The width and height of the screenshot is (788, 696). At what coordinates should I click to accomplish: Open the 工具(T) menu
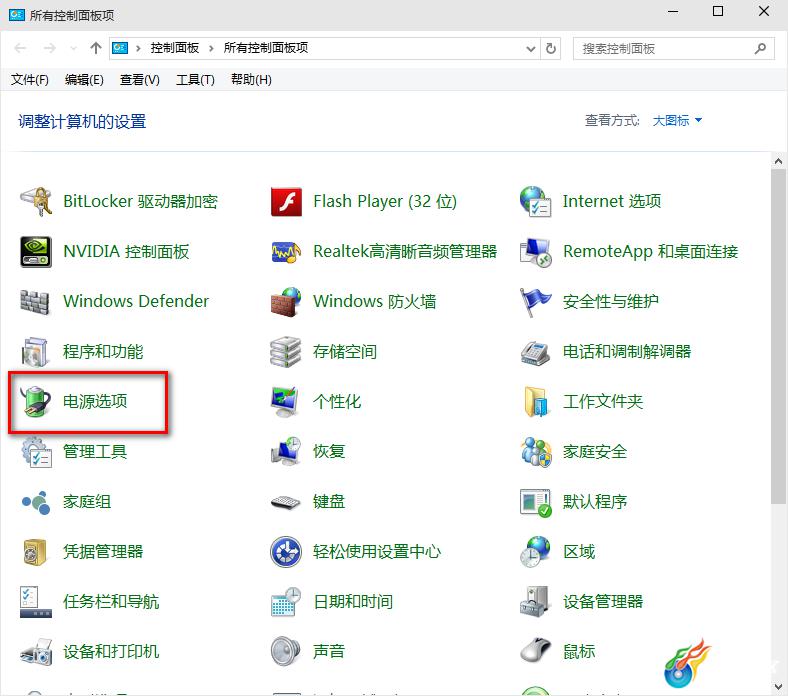195,80
